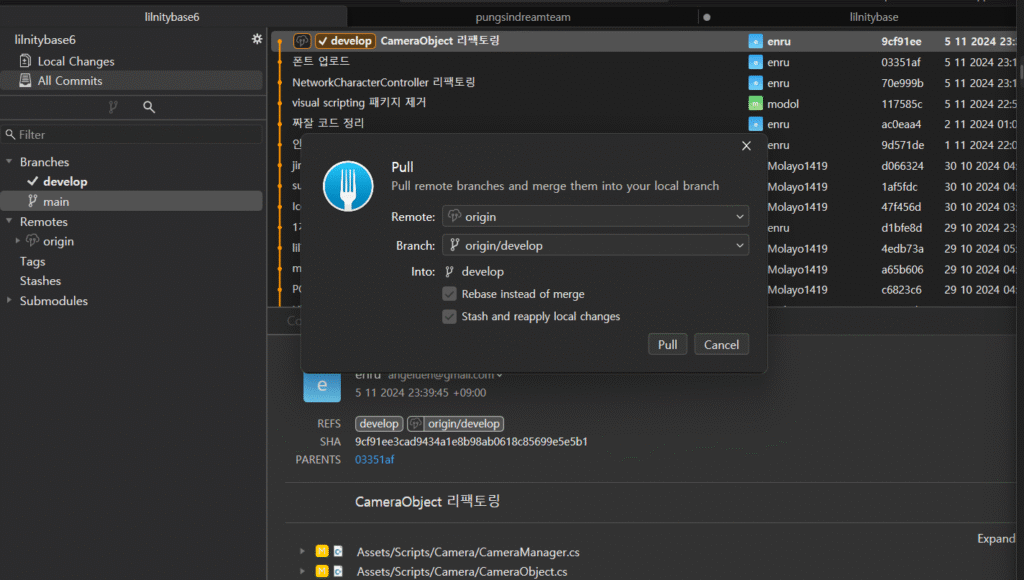Open the Remote origin dropdown

coord(595,217)
